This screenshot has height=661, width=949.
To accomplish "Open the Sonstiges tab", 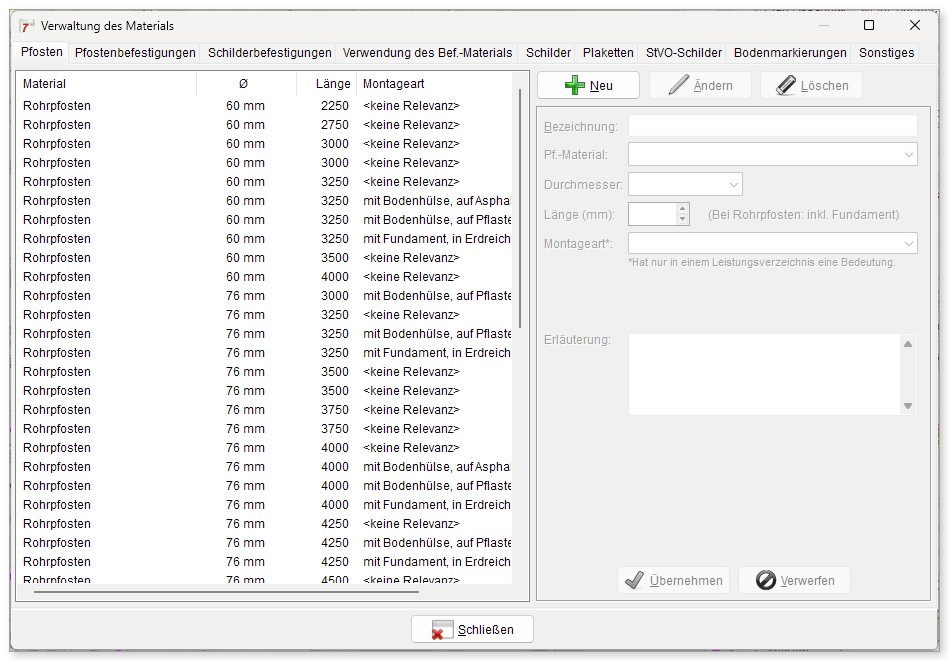I will [886, 53].
